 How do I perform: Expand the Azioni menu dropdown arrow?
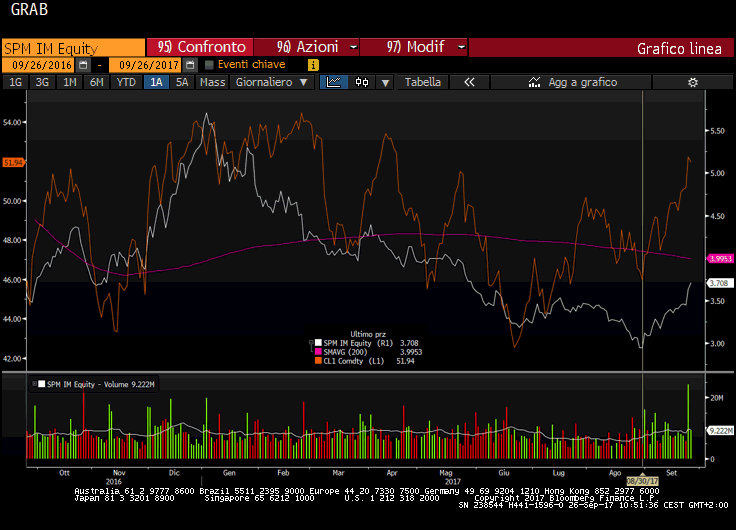coord(354,47)
